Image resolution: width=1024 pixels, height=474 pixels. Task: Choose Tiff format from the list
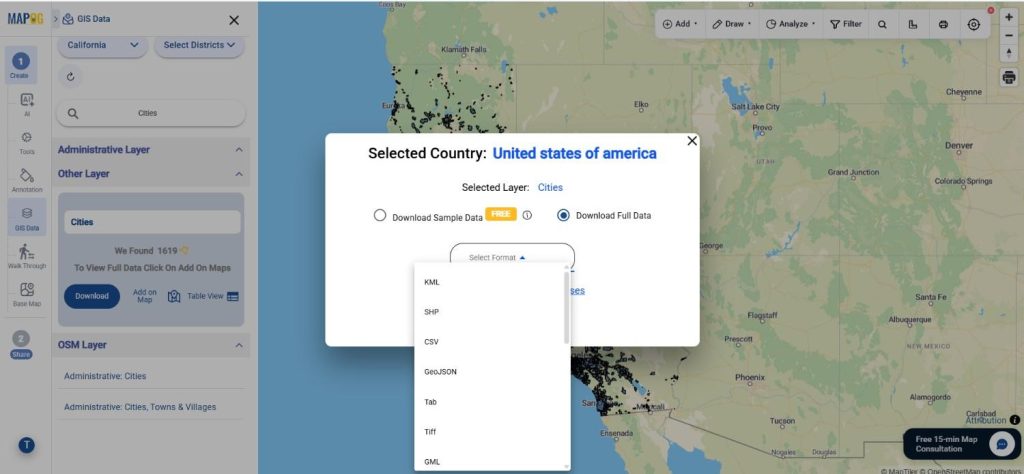tap(492, 432)
